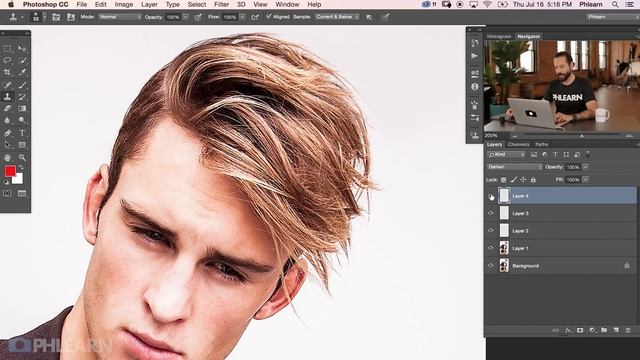Switch to the Histogram tab
640x360 pixels.
pyautogui.click(x=499, y=36)
